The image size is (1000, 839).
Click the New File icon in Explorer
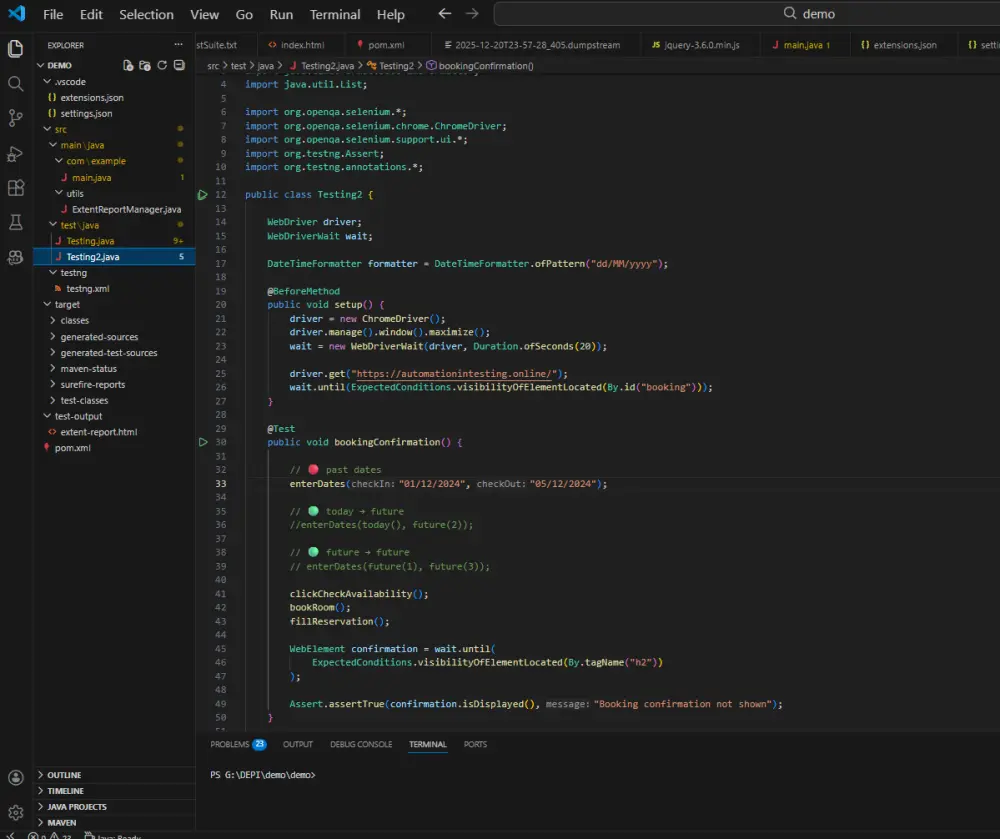129,65
